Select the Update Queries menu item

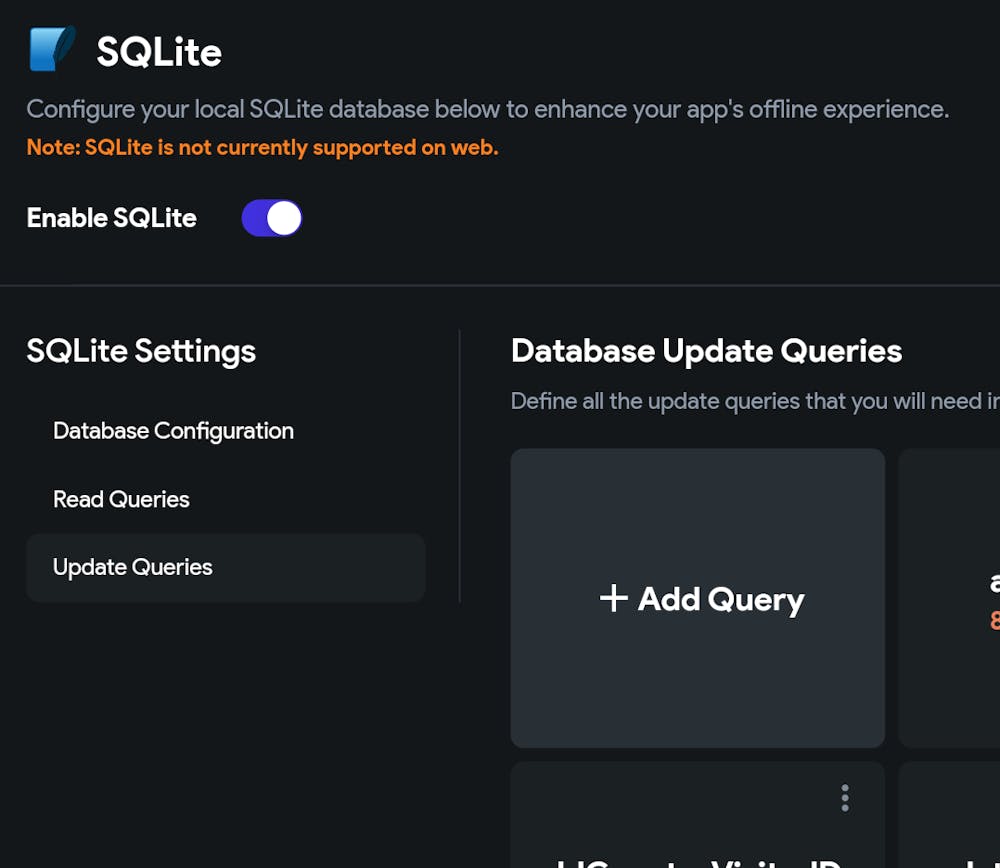pos(133,567)
